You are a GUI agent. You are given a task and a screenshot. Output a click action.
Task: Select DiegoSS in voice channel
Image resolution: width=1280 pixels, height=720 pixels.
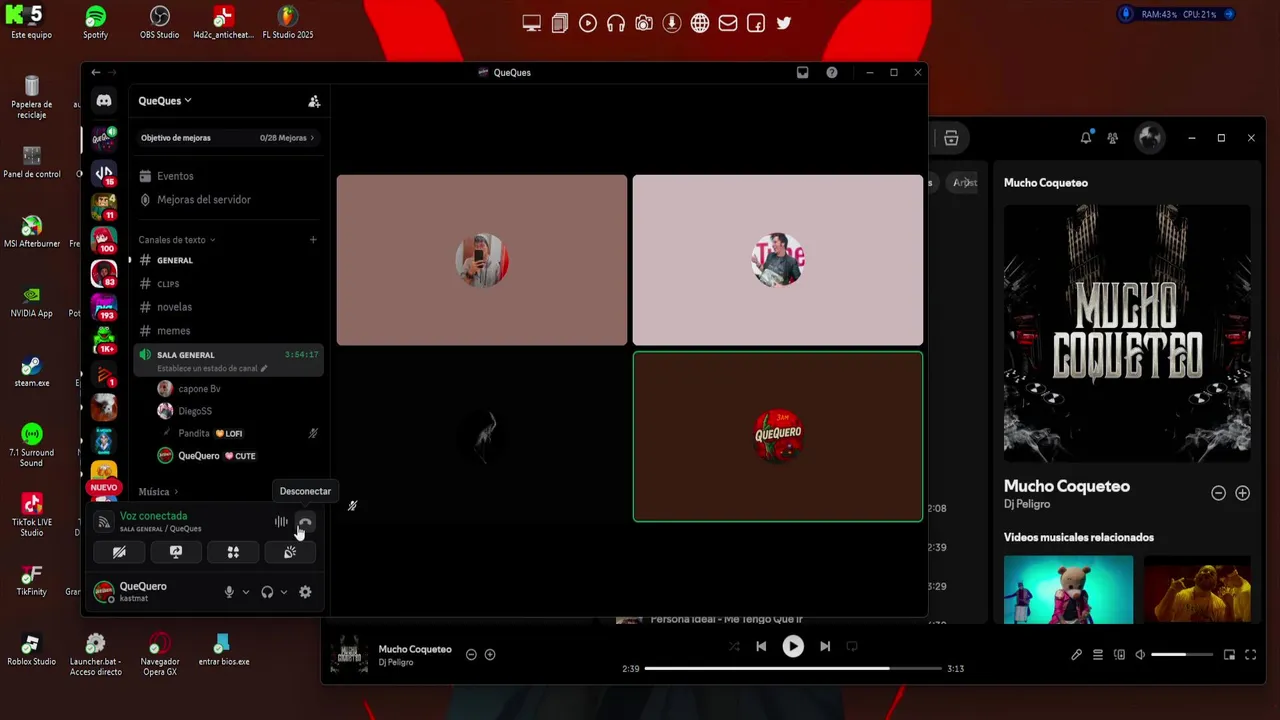click(x=238, y=411)
